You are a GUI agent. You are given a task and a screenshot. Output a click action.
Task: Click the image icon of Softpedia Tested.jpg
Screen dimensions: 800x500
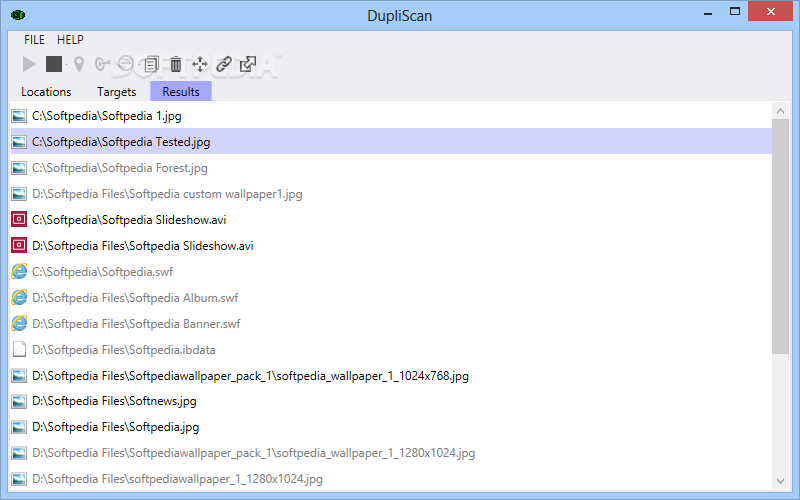click(19, 142)
